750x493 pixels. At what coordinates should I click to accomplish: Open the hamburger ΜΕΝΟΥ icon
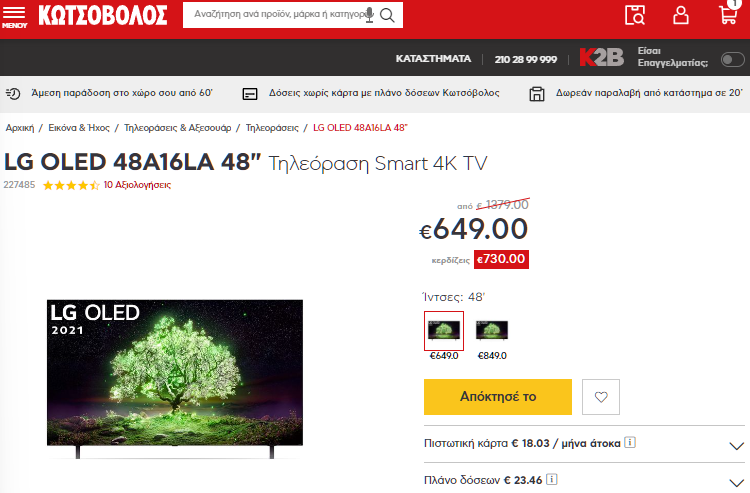pos(14,16)
